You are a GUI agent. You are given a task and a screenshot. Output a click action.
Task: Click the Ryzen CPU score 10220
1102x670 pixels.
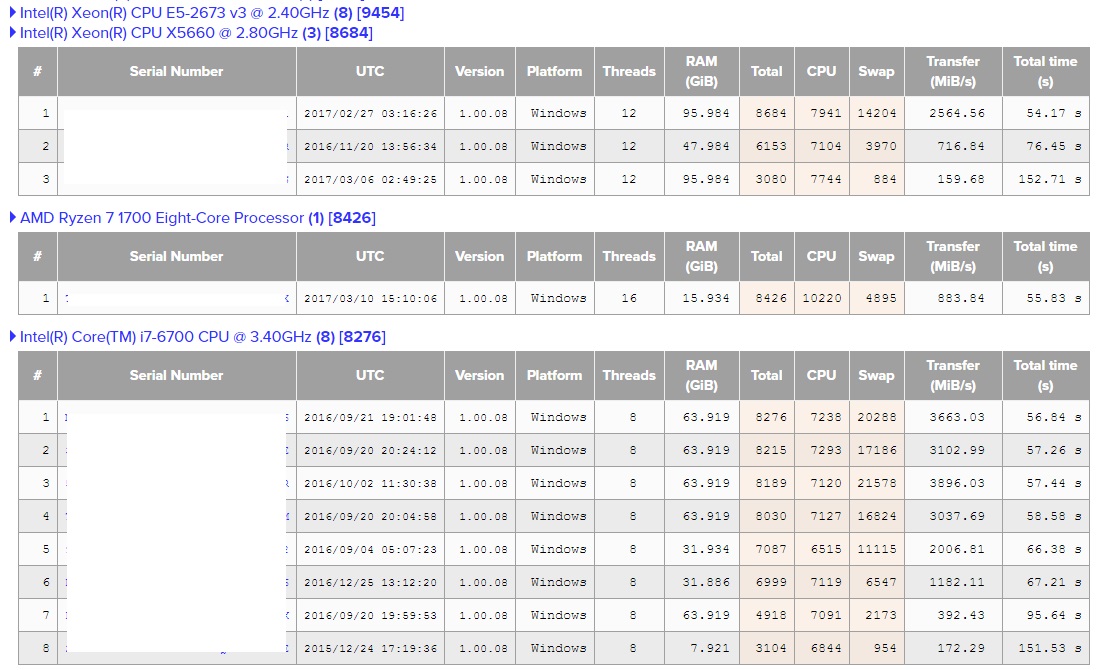tap(822, 298)
